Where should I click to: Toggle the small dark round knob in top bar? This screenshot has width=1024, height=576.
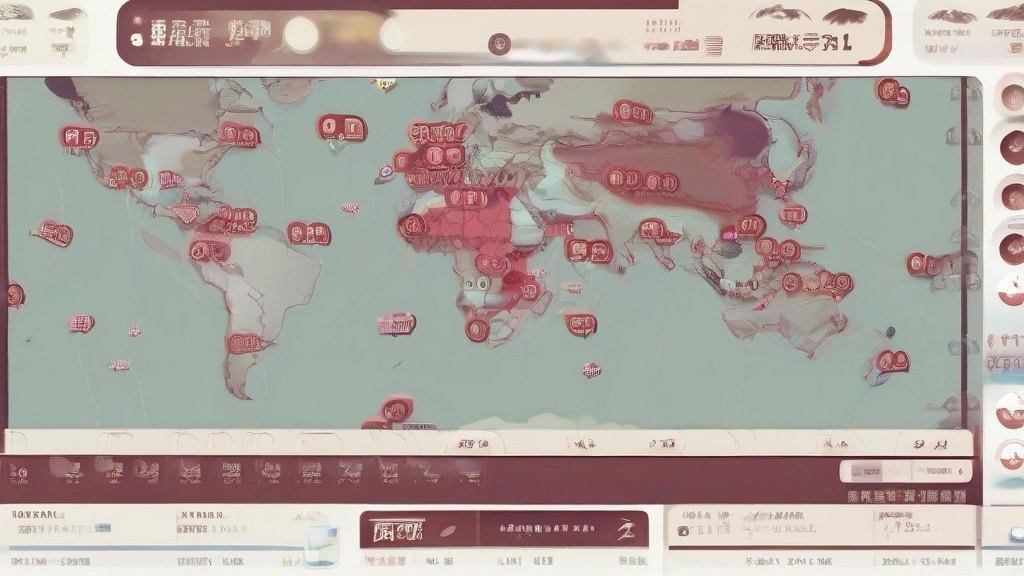tap(499, 44)
